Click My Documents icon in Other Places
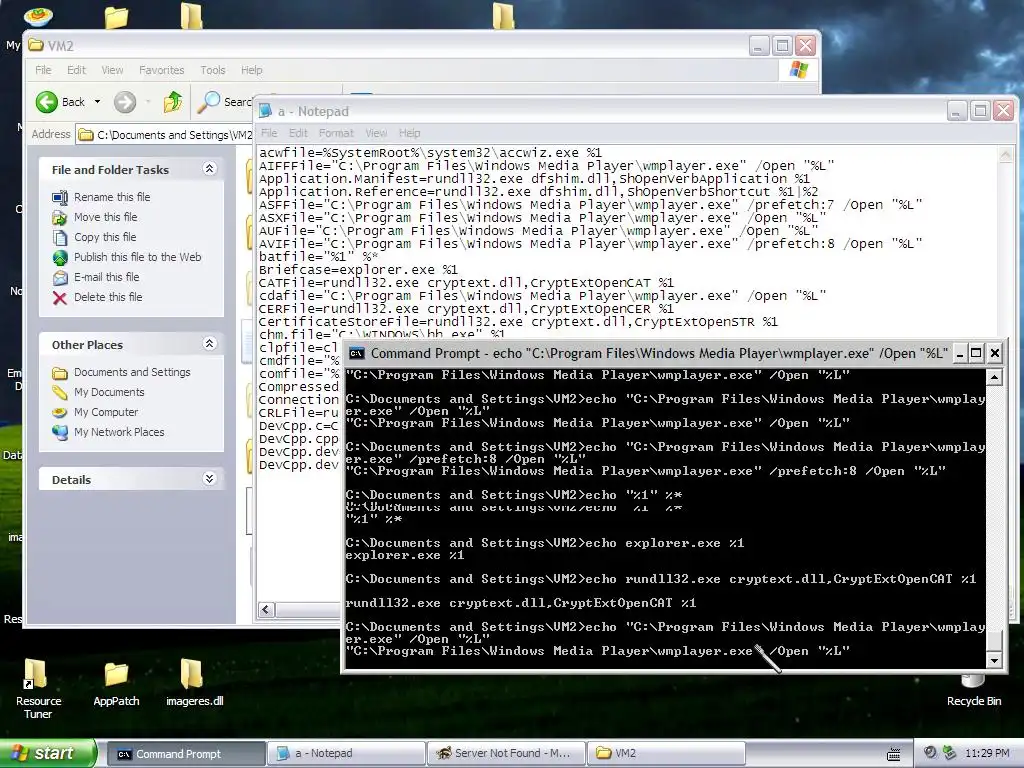 coord(60,392)
